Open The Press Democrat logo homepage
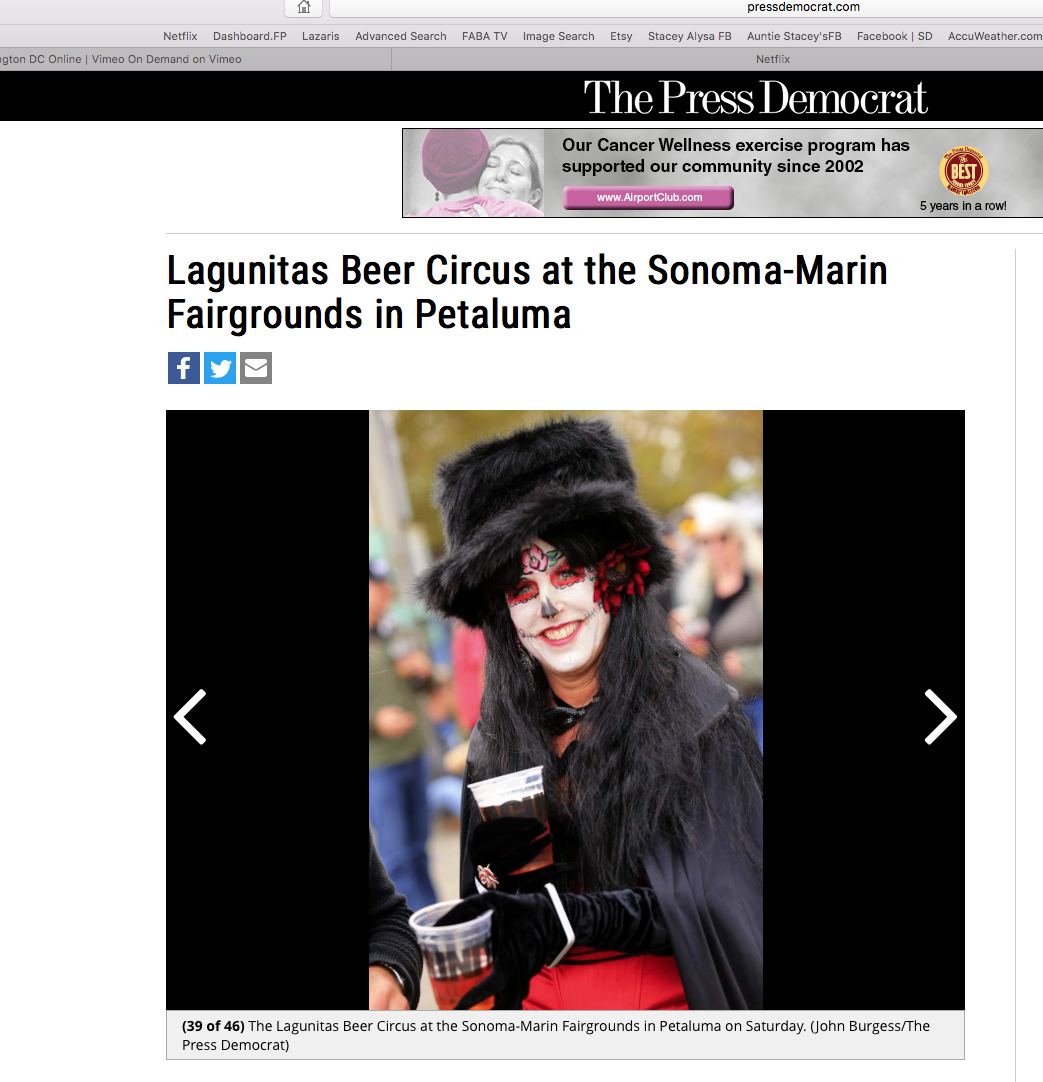This screenshot has width=1043, height=1082. [755, 97]
